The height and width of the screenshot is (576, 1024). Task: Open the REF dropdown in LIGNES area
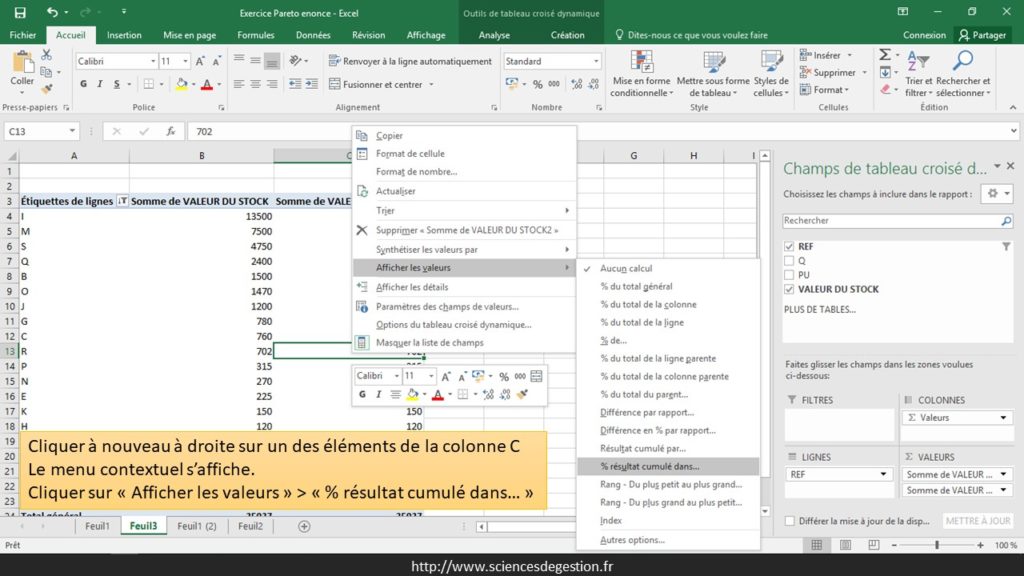884,474
